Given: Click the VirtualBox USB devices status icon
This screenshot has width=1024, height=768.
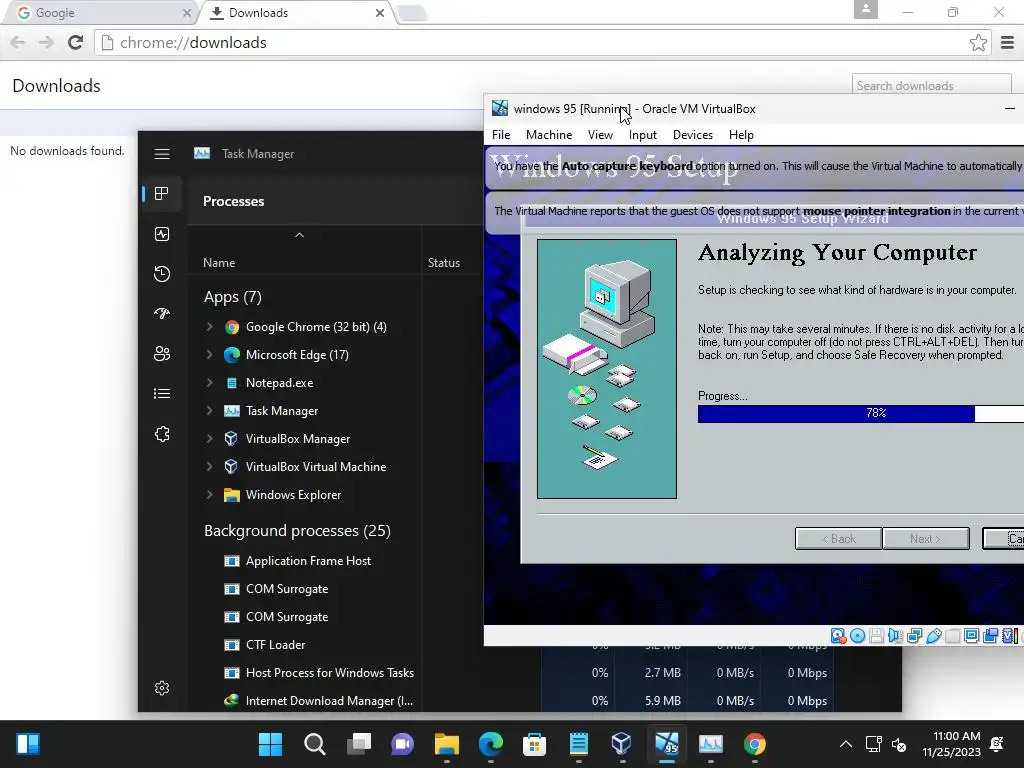Looking at the screenshot, I should pos(934,635).
